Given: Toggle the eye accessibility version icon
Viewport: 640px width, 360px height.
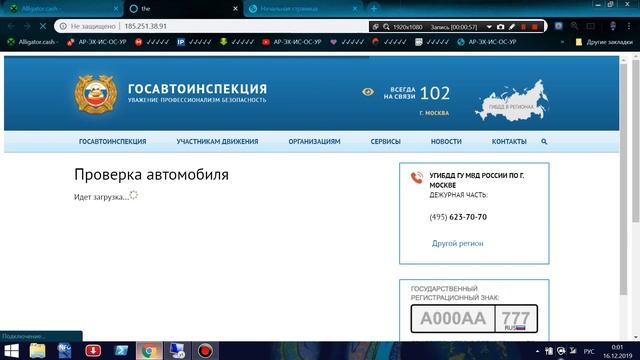Looking at the screenshot, I should [x=368, y=92].
